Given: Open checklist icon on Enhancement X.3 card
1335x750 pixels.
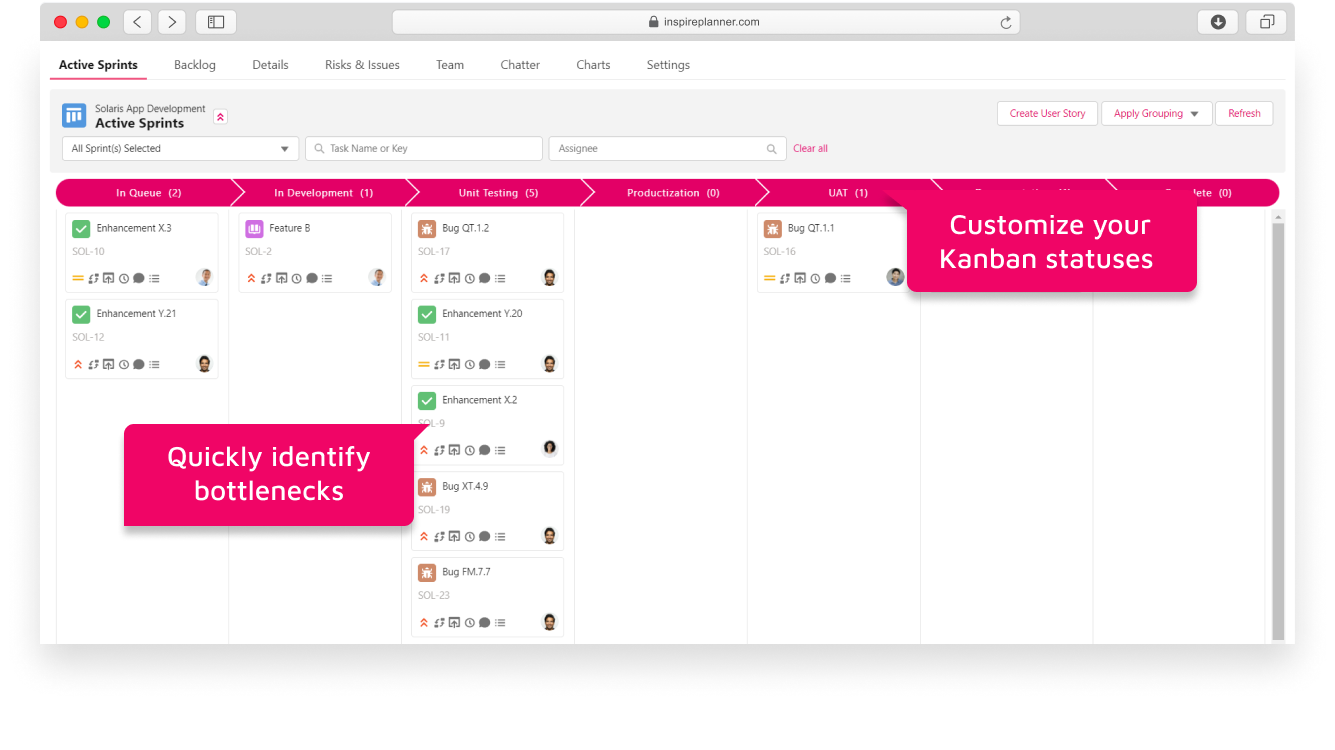Looking at the screenshot, I should [154, 278].
